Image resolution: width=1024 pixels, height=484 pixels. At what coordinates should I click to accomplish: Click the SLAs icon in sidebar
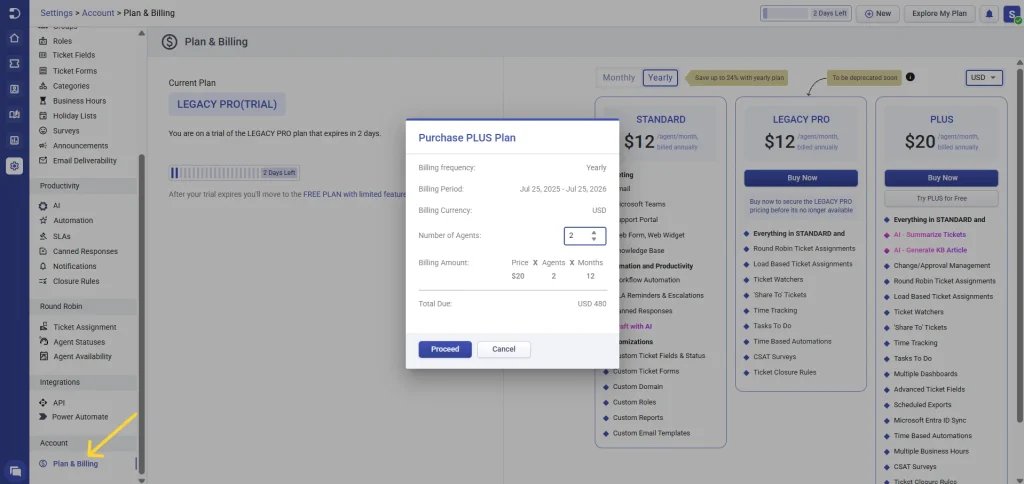click(43, 236)
